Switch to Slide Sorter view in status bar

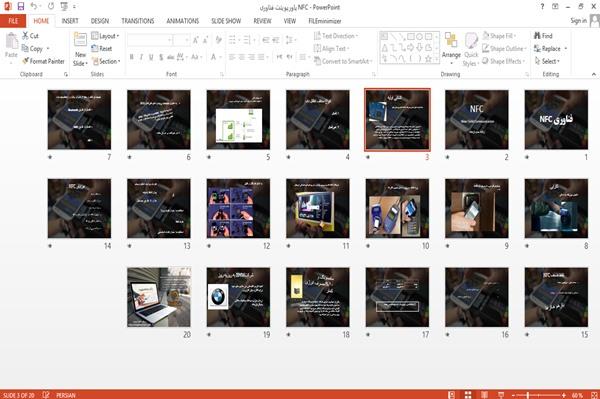click(468, 395)
